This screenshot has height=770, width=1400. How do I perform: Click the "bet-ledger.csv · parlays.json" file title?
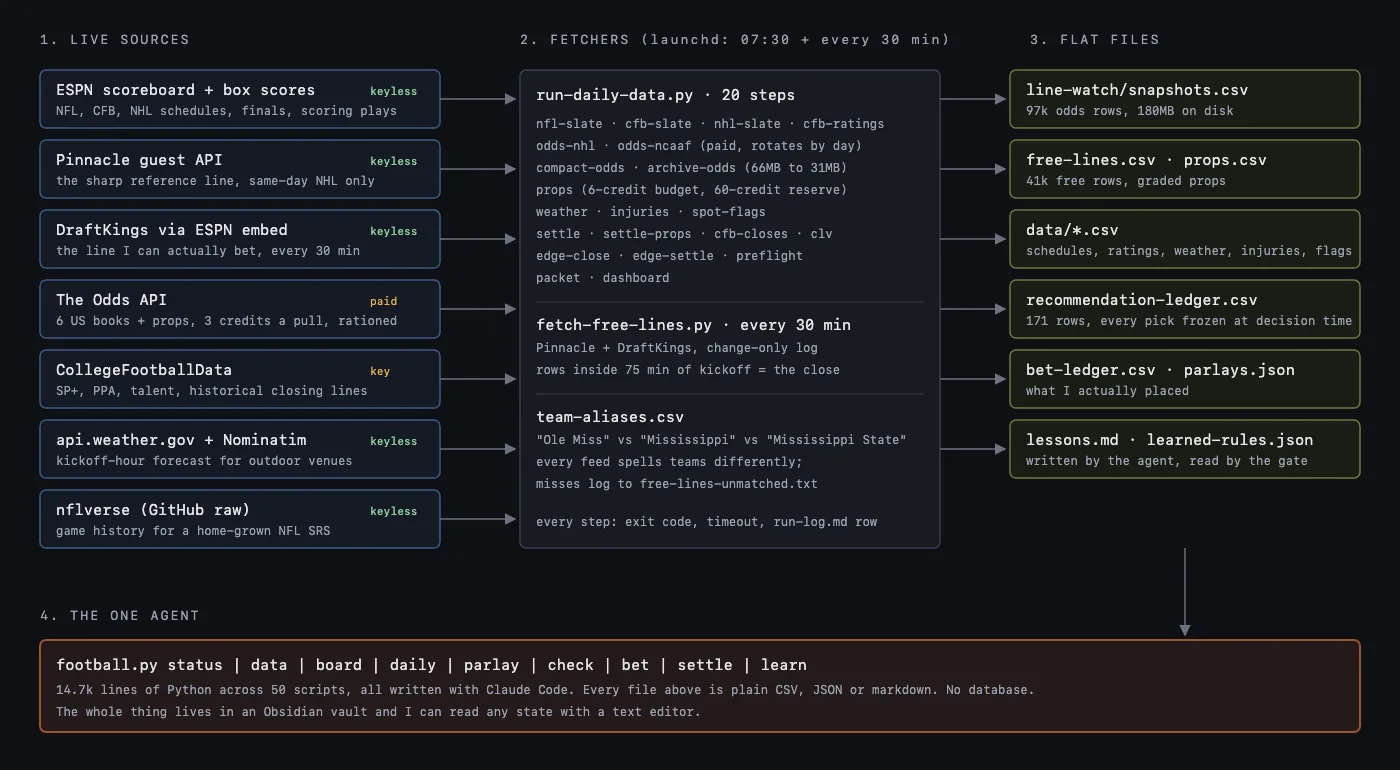(1160, 370)
